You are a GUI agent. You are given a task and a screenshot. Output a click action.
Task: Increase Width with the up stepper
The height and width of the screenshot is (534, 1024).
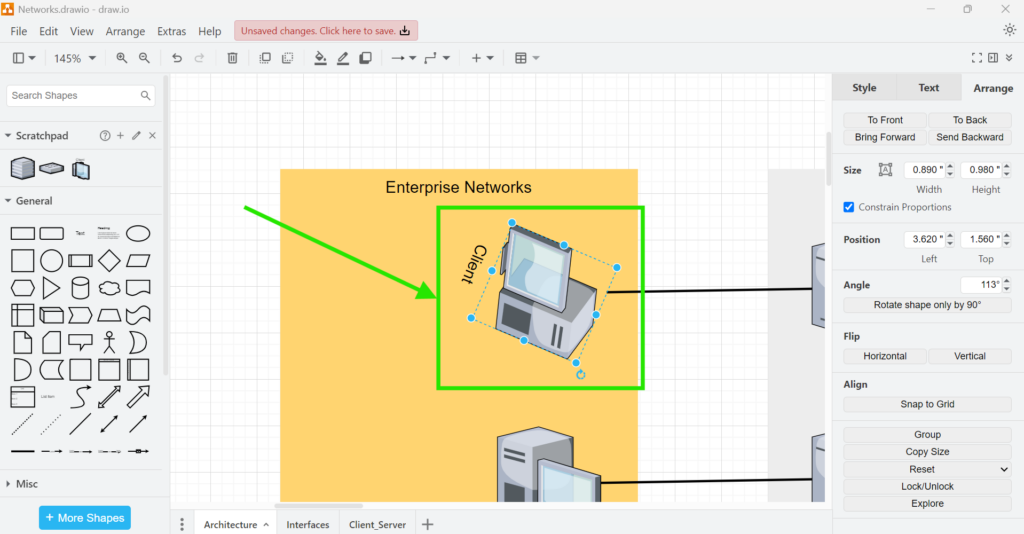click(x=950, y=166)
